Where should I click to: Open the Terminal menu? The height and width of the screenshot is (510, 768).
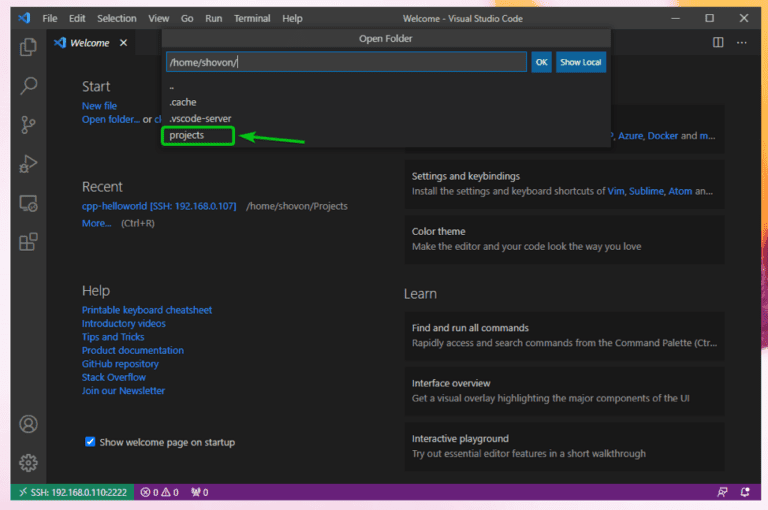(252, 19)
